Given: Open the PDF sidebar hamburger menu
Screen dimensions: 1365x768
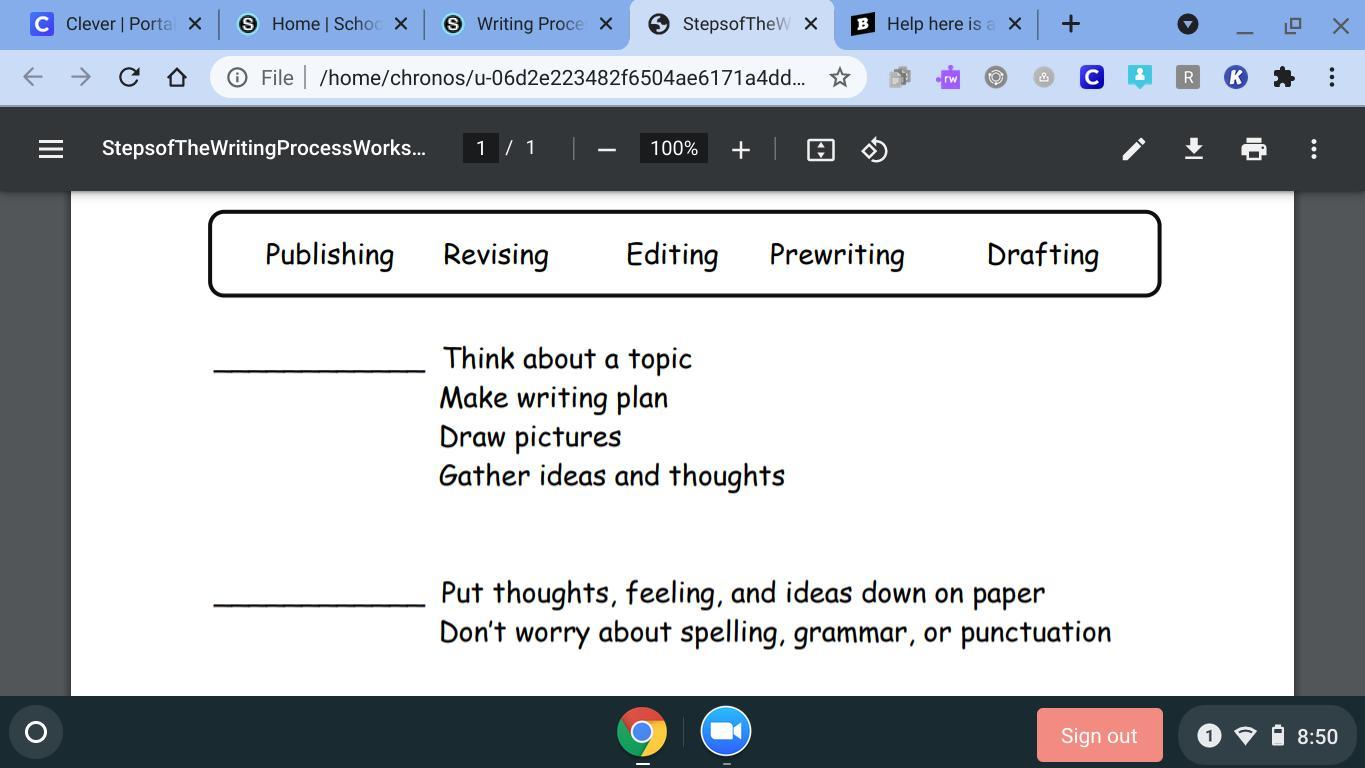Looking at the screenshot, I should [51, 149].
